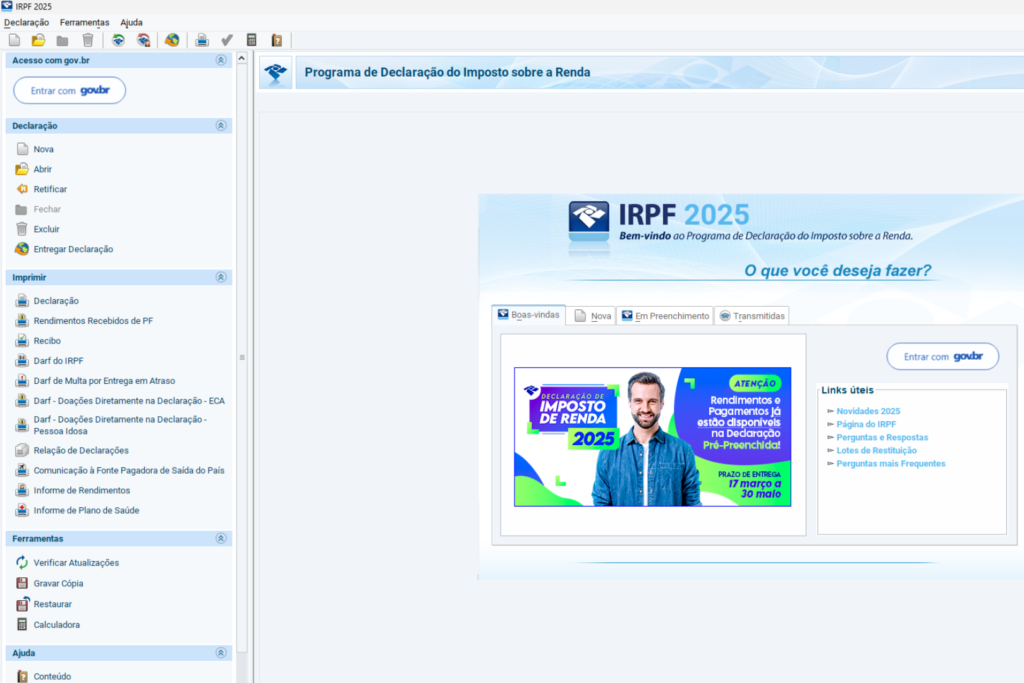The image size is (1024, 683).
Task: Click the gray checkmark toolbar icon
Action: [x=227, y=40]
